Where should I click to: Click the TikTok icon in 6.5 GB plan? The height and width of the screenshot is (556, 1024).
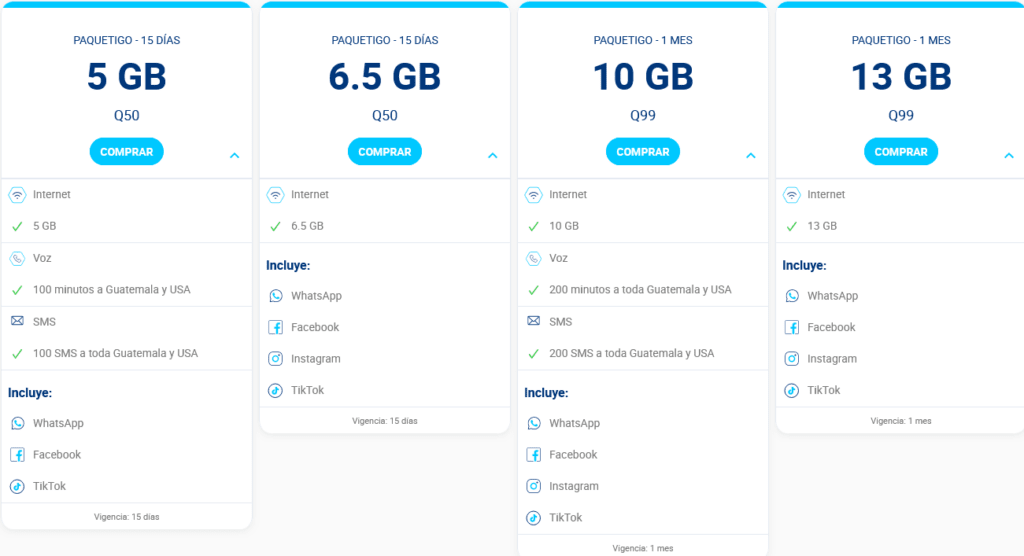275,390
